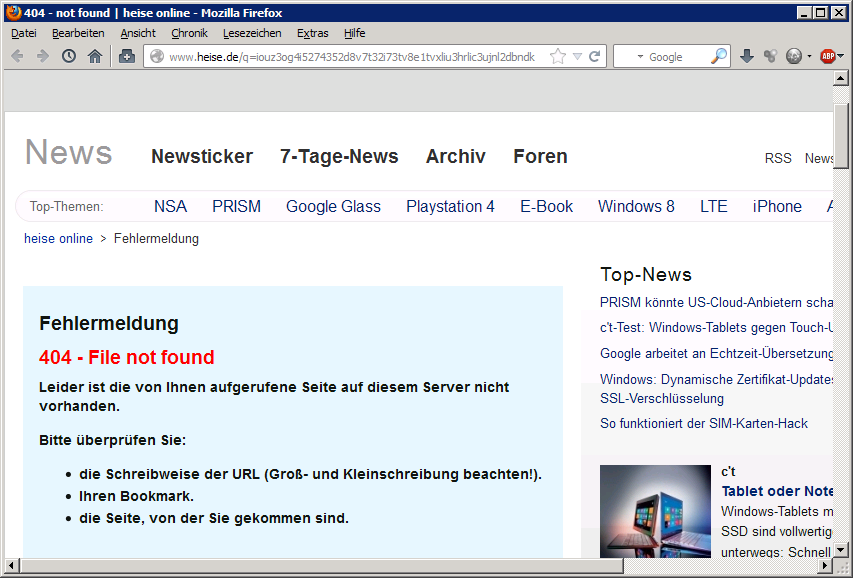Open the RSS link
The image size is (853, 578).
point(778,158)
